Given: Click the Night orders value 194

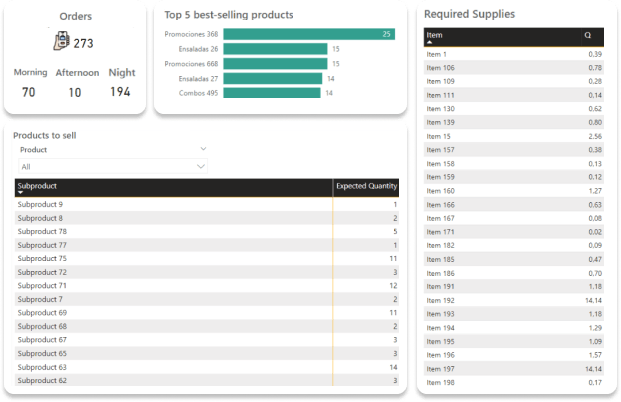Looking at the screenshot, I should 121,92.
